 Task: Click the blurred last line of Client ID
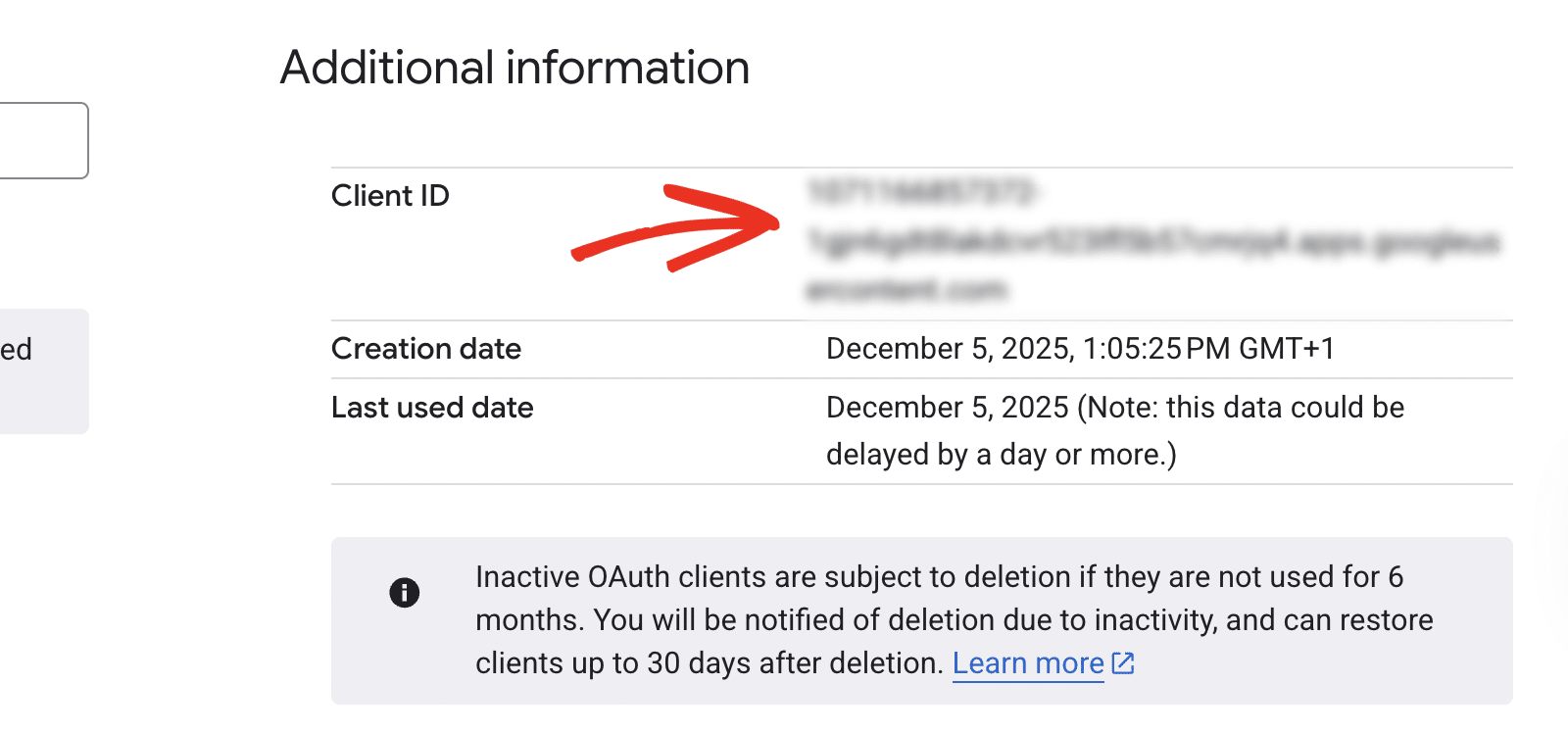[906, 290]
